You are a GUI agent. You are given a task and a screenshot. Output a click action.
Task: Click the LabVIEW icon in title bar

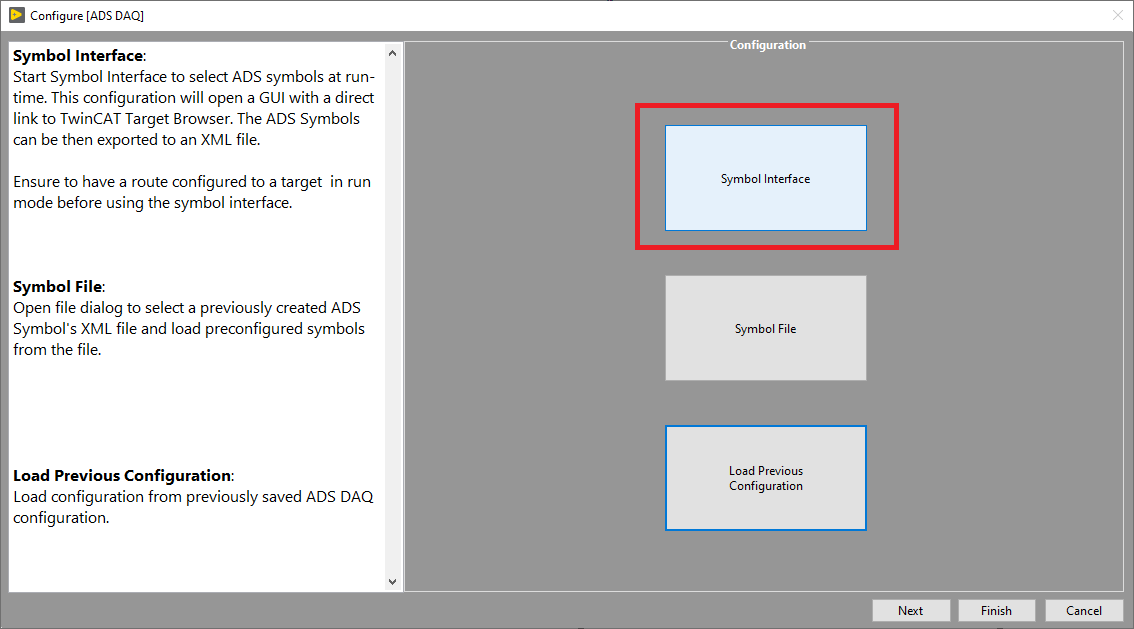tap(17, 15)
